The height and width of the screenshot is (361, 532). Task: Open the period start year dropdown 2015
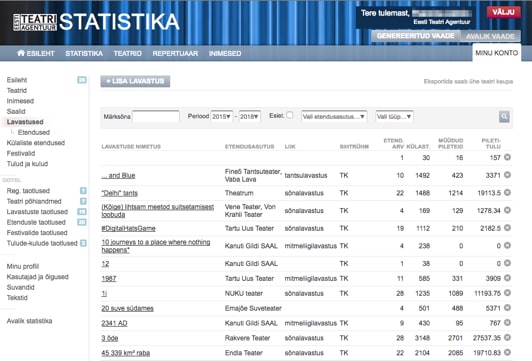(x=222, y=116)
